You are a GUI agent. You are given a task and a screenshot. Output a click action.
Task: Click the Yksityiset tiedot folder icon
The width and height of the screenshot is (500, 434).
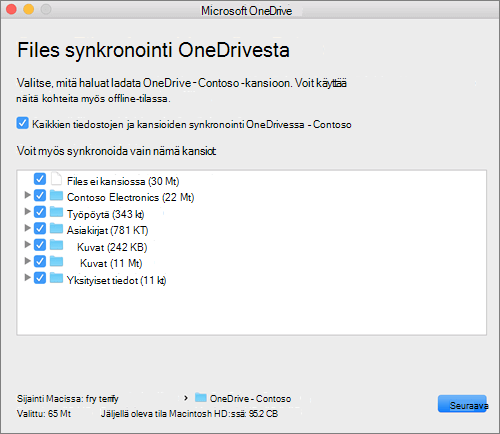56,278
